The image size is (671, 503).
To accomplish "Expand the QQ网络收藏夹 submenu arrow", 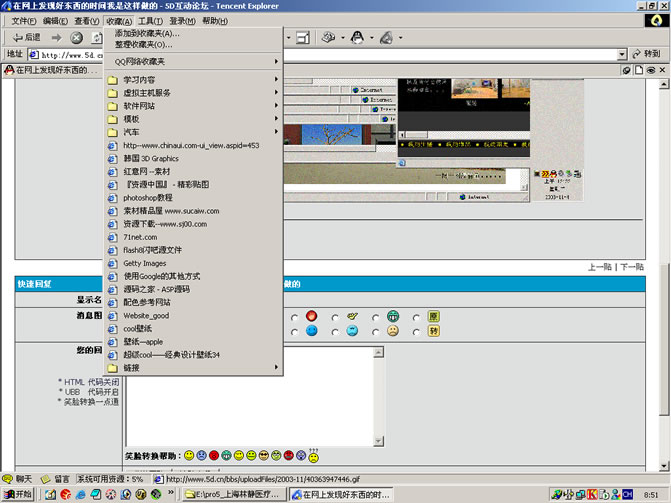I will pyautogui.click(x=276, y=62).
